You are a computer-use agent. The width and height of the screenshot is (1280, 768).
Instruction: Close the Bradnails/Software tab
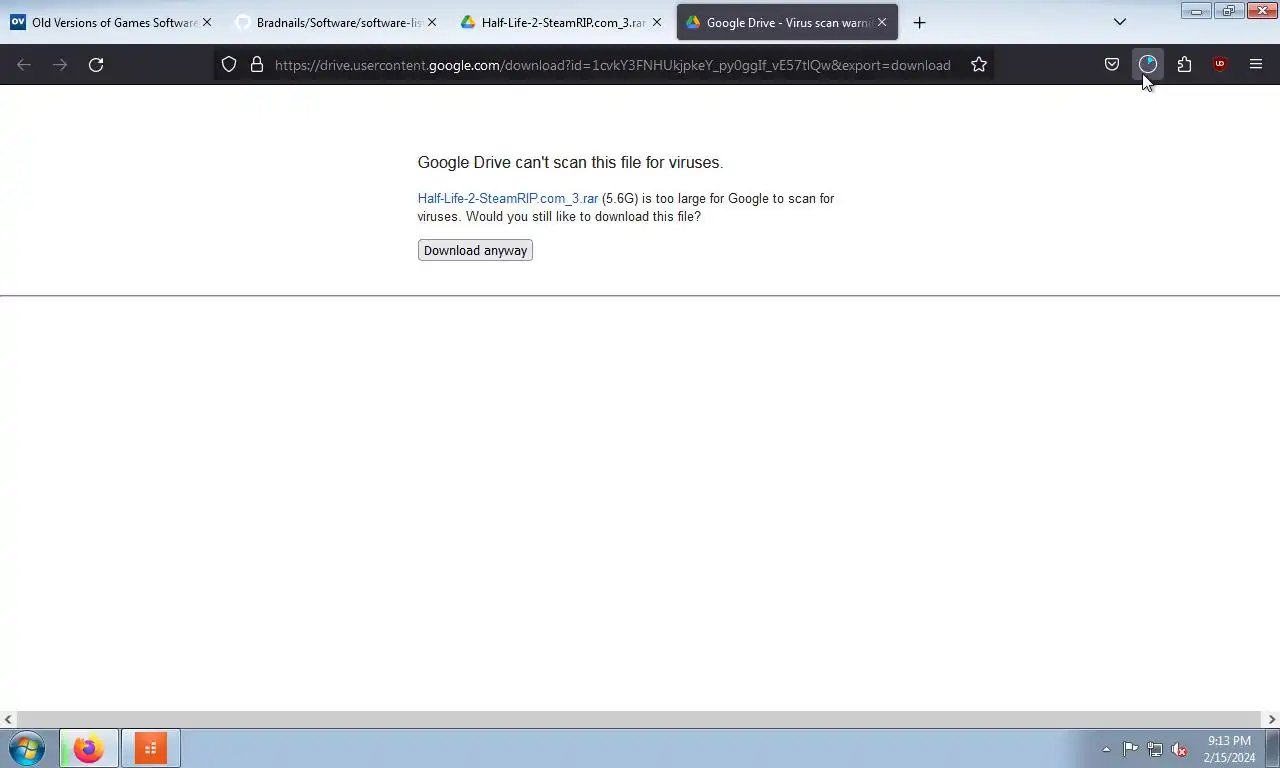pos(432,22)
